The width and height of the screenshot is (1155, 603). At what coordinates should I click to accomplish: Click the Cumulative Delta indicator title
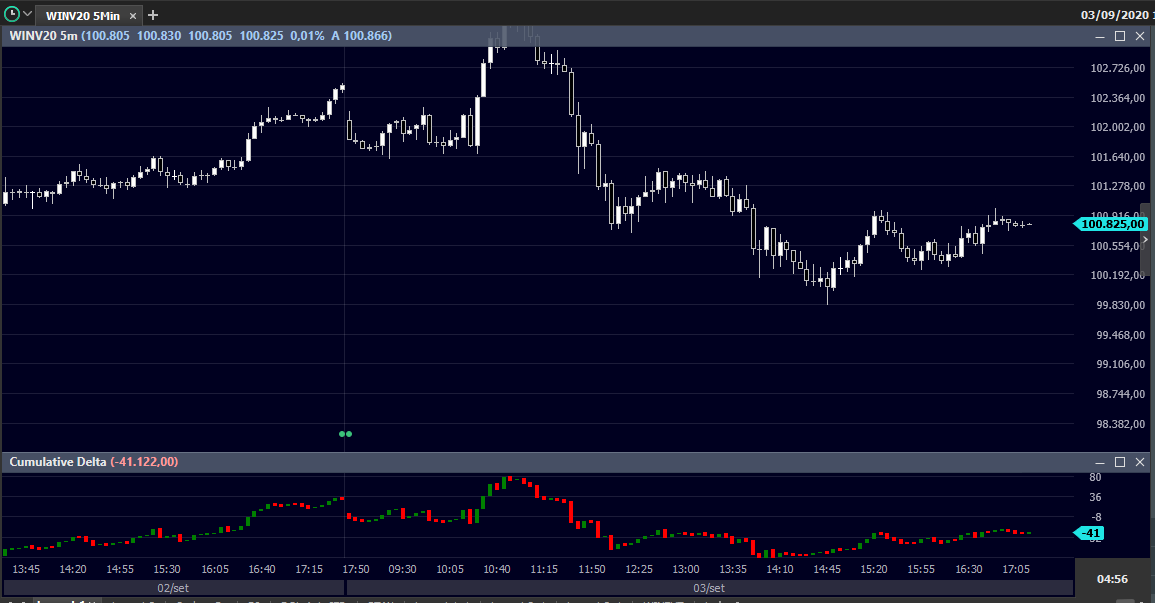[x=57, y=462]
